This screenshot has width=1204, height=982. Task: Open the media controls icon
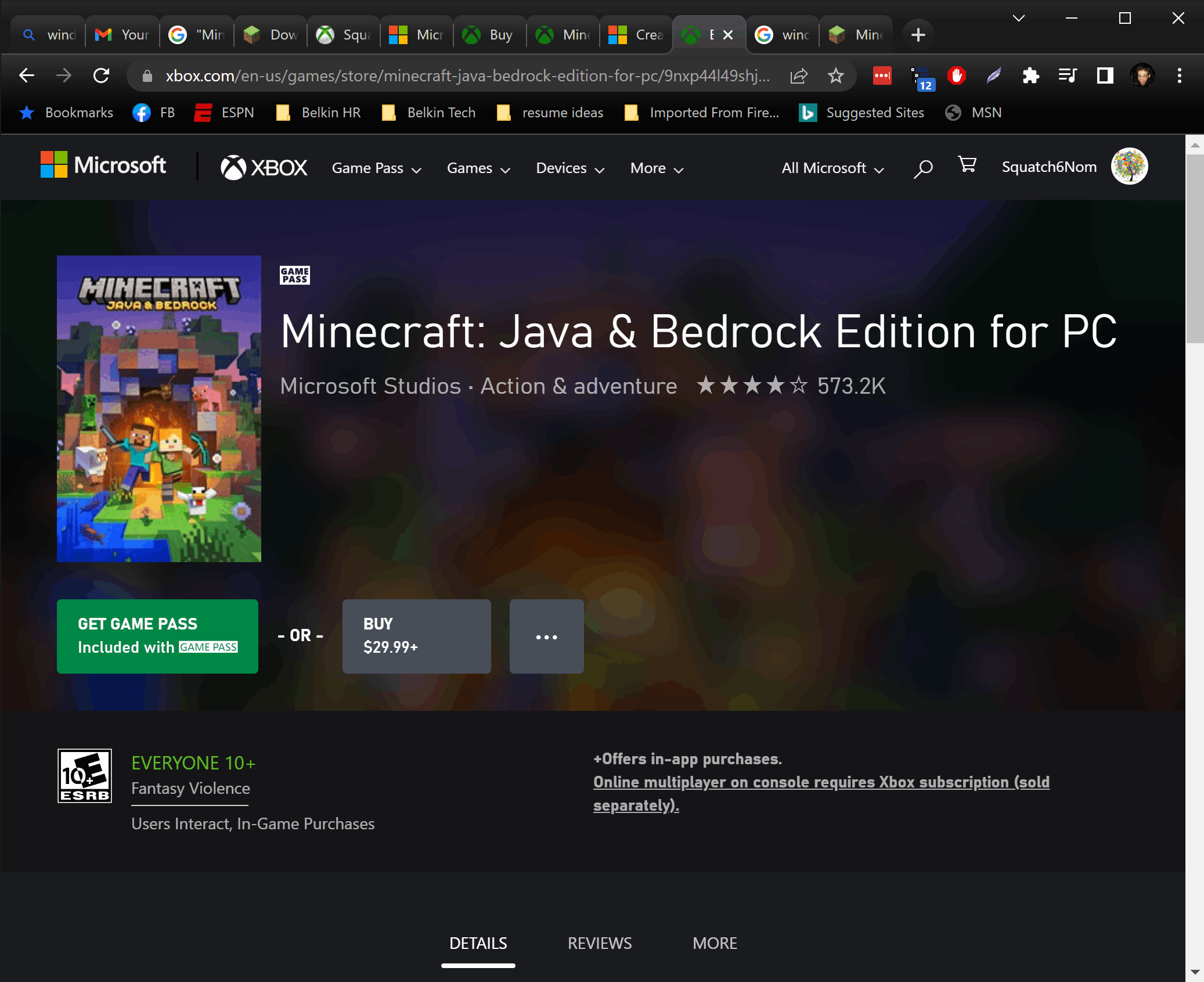[x=1068, y=75]
